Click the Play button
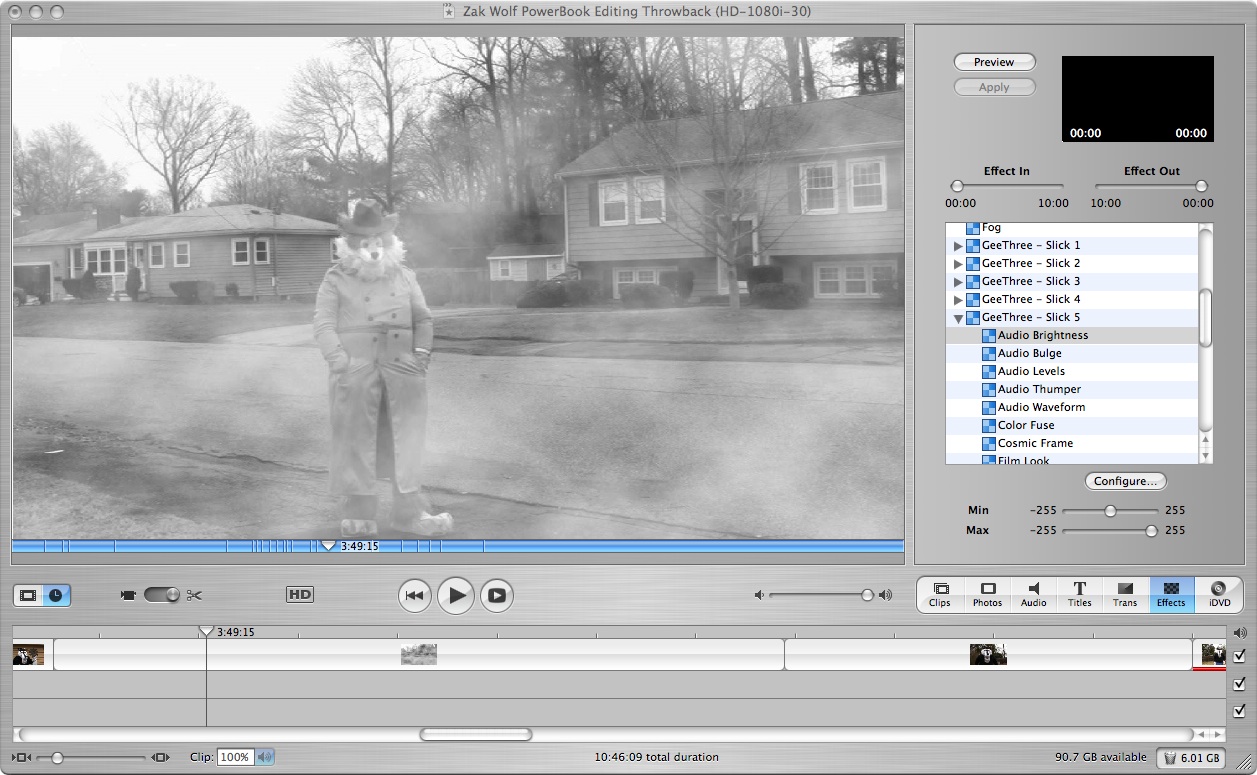 pyautogui.click(x=456, y=596)
